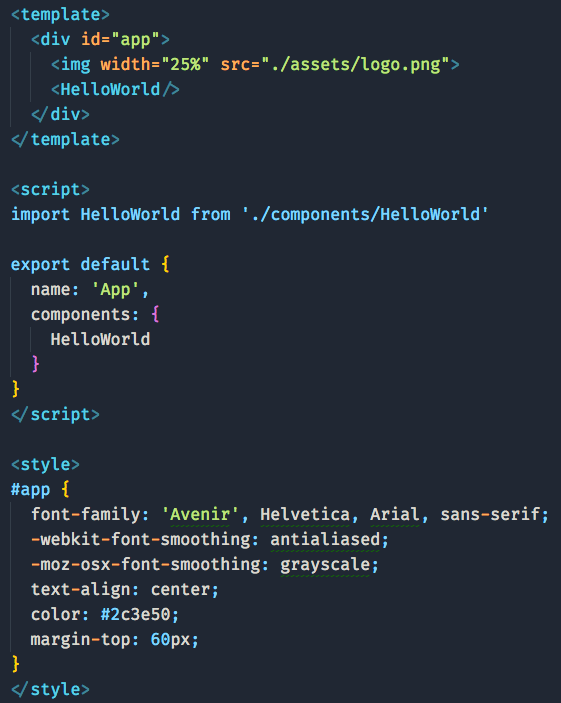Screen dimensions: 561x703
Task: Click the #2c3e50 color value
Action: [x=135, y=614]
